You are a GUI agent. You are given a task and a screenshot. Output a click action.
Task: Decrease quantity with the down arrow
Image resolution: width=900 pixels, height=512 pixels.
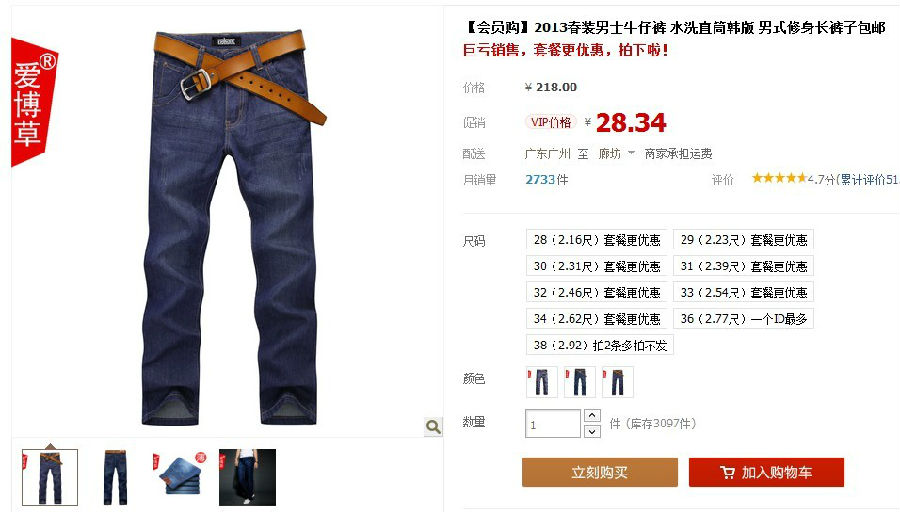[x=592, y=431]
